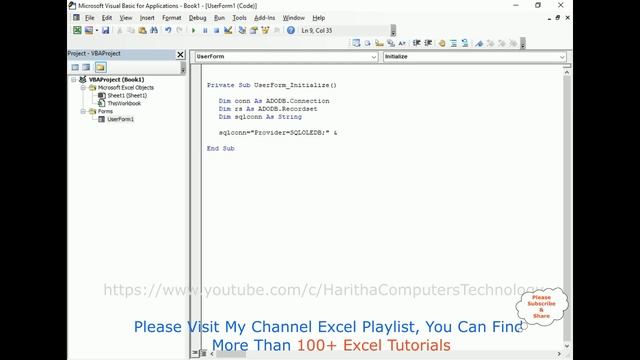Restore the inner code window
Image resolution: width=640 pixels, height=360 pixels.
pyautogui.click(x=558, y=18)
